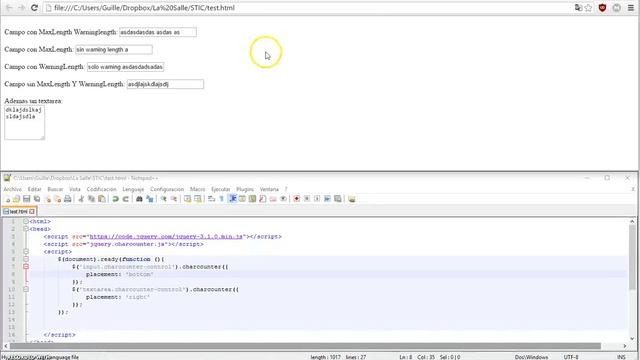Click the editor vertical scrollbar thumb
The image size is (640, 360).
(632, 257)
